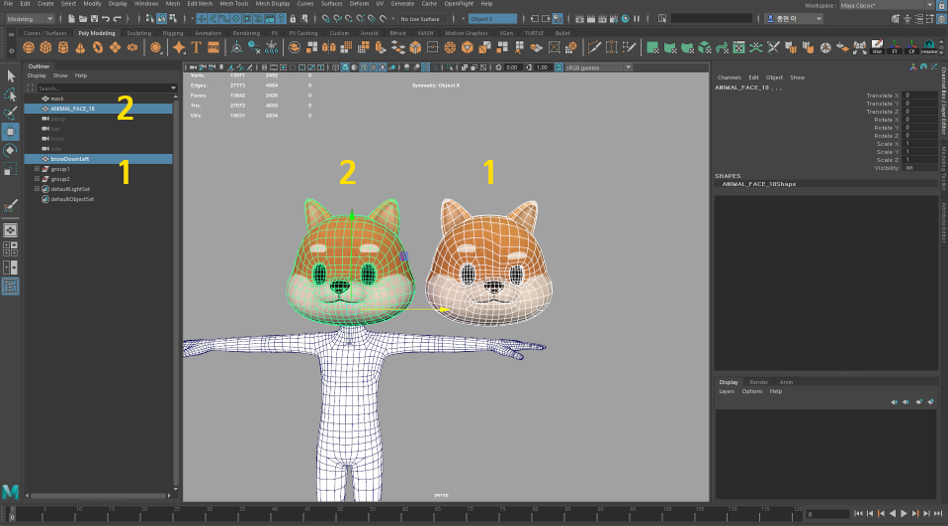
Task: Create a polygon cone from the shelf
Action: 80,47
